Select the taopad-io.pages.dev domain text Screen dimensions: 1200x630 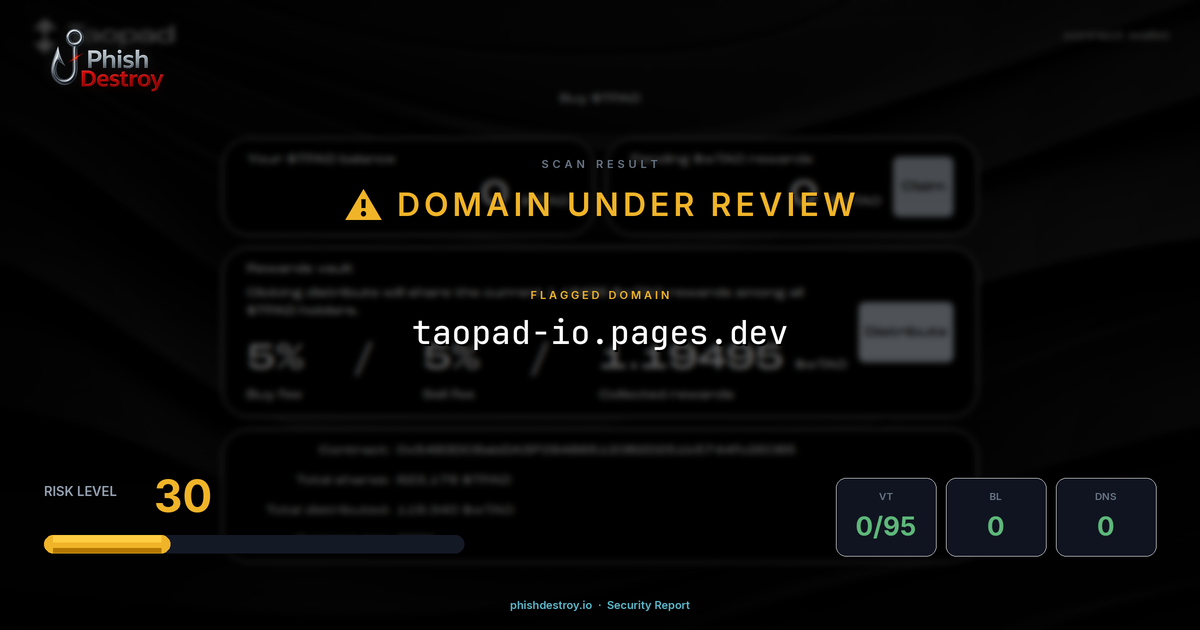(600, 332)
